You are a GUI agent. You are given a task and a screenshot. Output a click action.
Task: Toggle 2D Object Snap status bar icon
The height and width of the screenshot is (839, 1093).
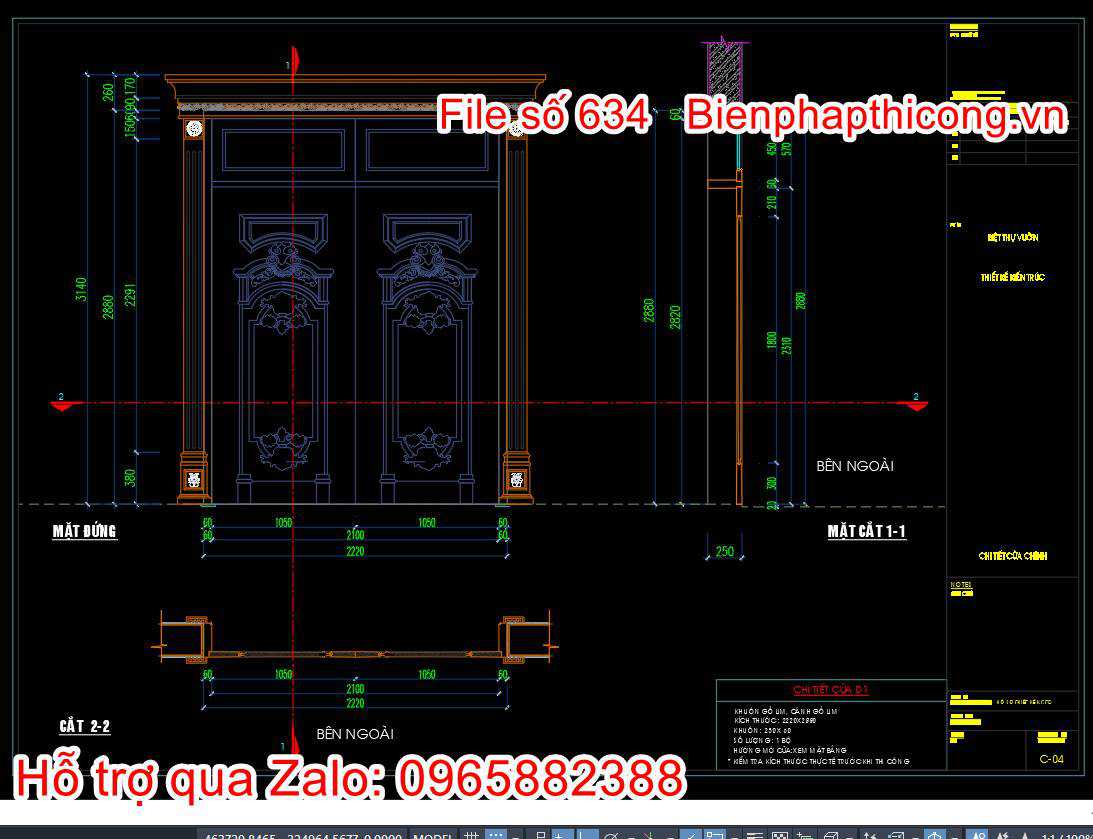pyautogui.click(x=714, y=834)
